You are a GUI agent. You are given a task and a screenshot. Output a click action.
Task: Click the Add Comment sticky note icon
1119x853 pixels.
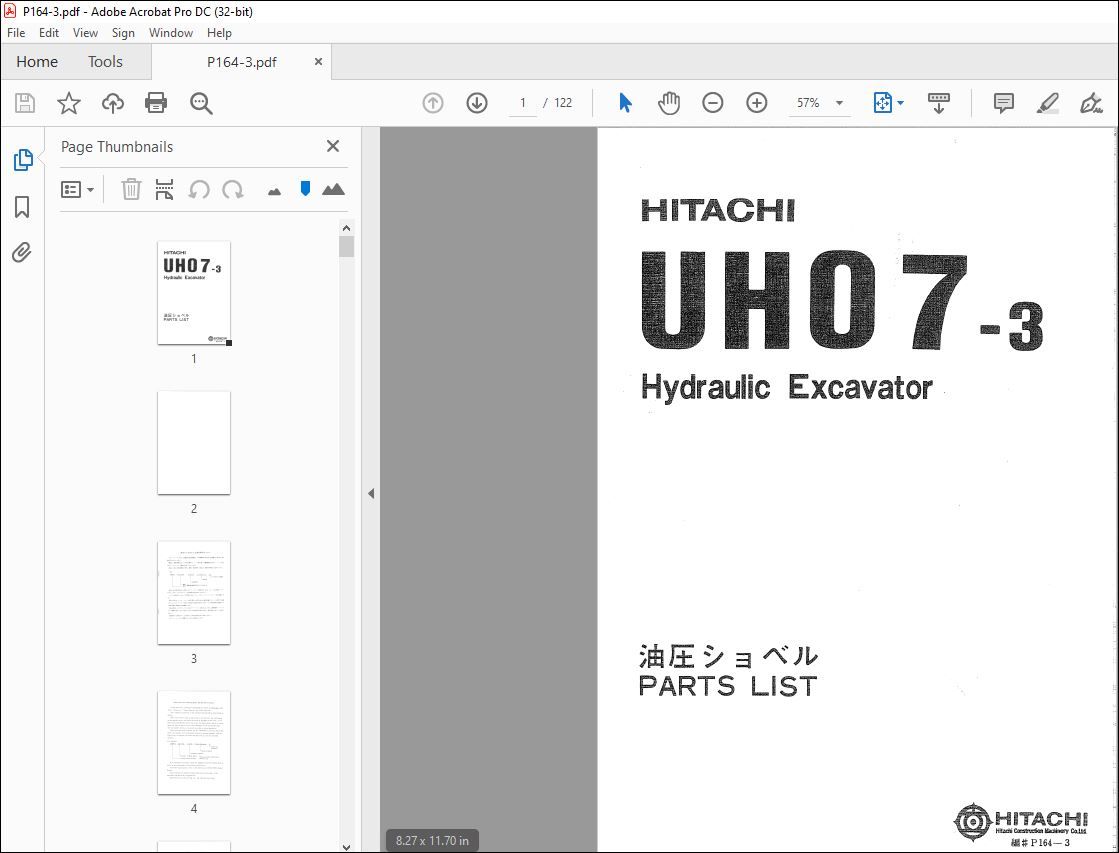[x=1002, y=103]
